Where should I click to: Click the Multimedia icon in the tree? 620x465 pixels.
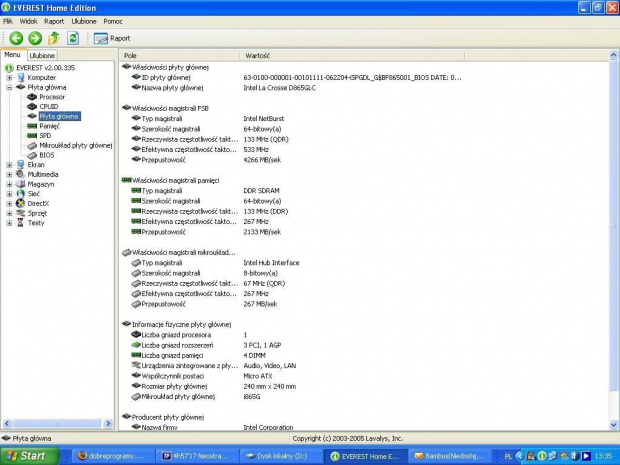21,174
